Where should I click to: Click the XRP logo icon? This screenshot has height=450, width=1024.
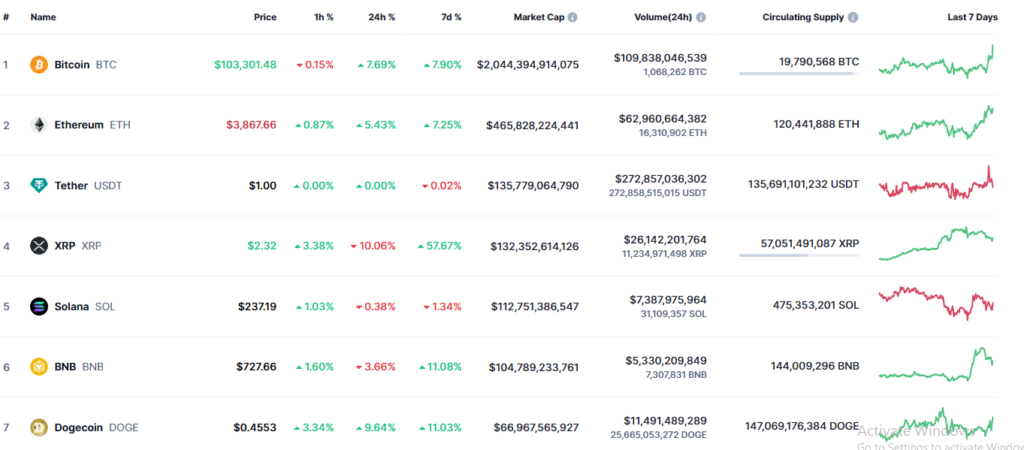tap(40, 245)
